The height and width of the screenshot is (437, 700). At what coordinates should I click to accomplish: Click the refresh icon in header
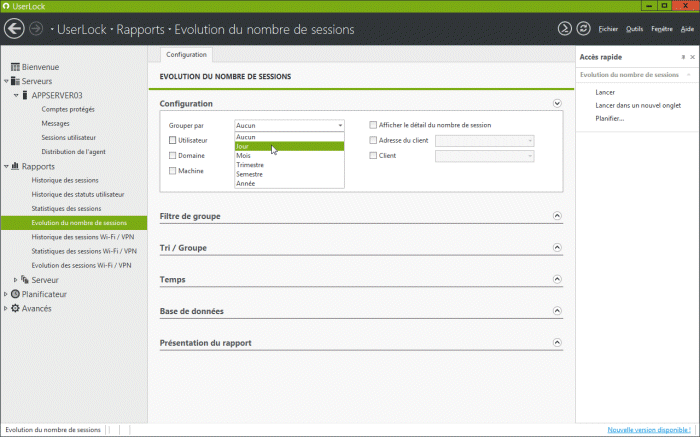coord(583,29)
